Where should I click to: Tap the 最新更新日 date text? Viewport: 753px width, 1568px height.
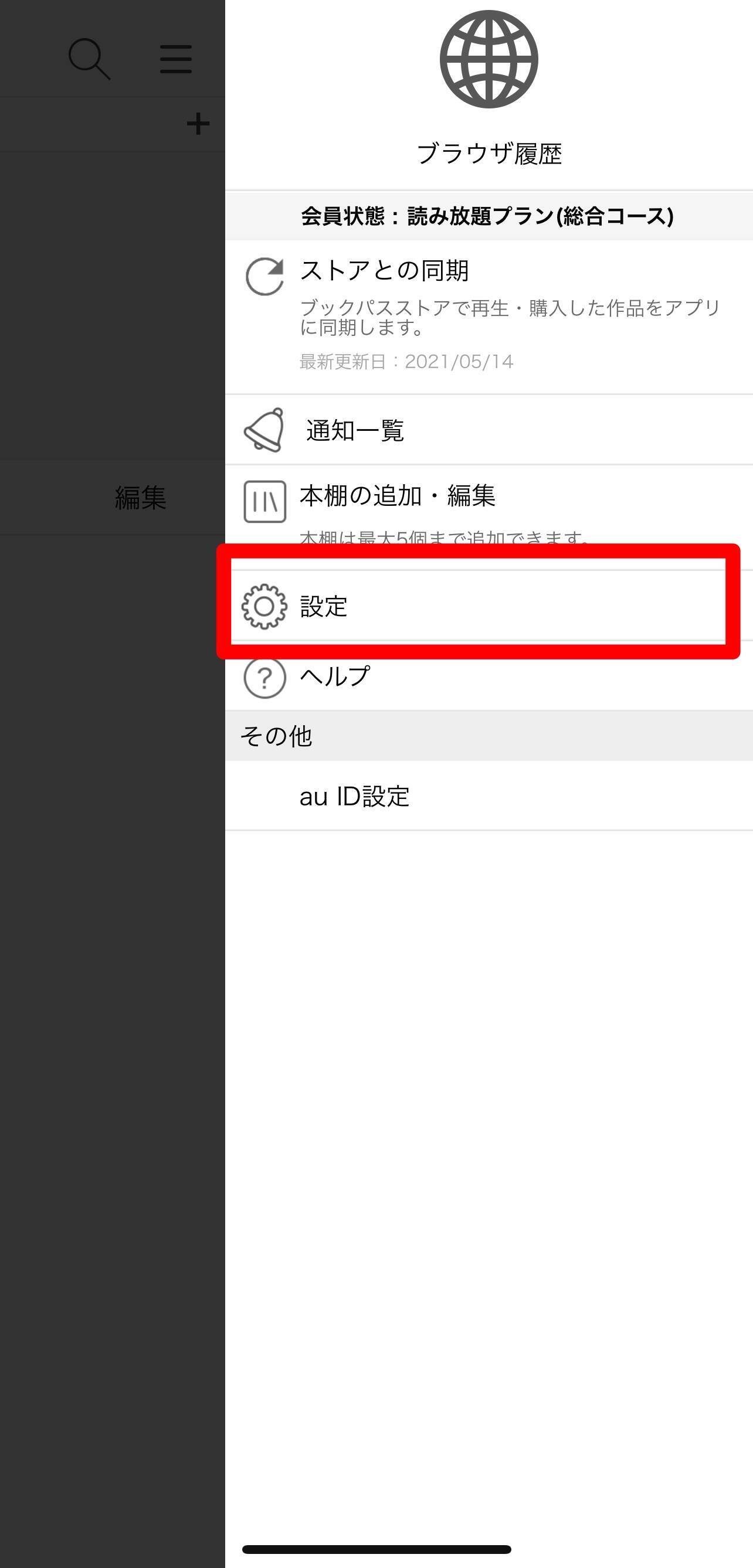coord(406,362)
